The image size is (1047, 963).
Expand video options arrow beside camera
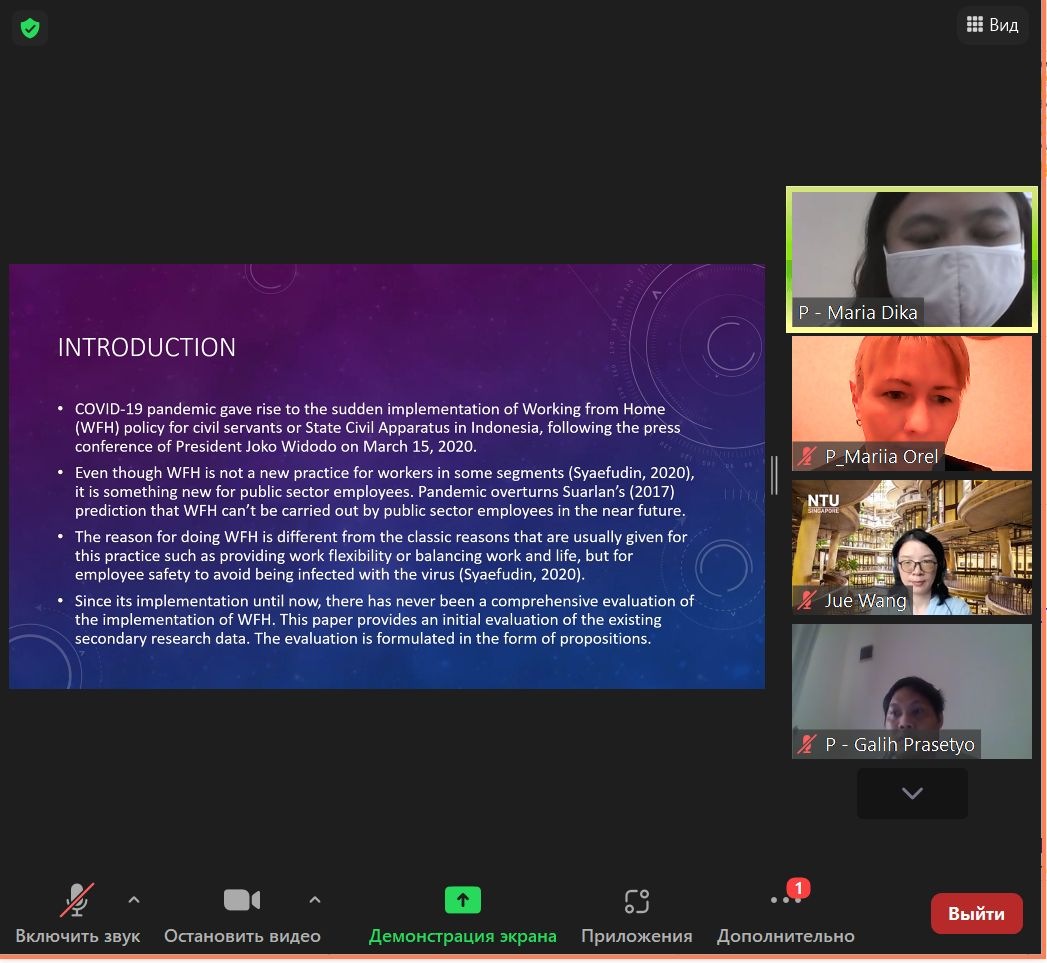[x=315, y=900]
